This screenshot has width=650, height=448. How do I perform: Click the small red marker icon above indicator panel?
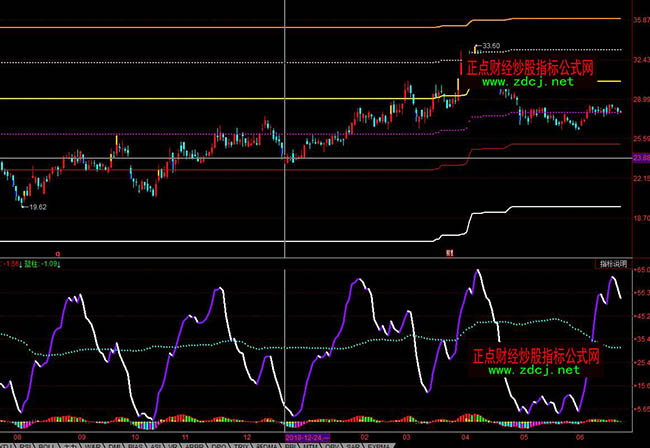[x=450, y=253]
